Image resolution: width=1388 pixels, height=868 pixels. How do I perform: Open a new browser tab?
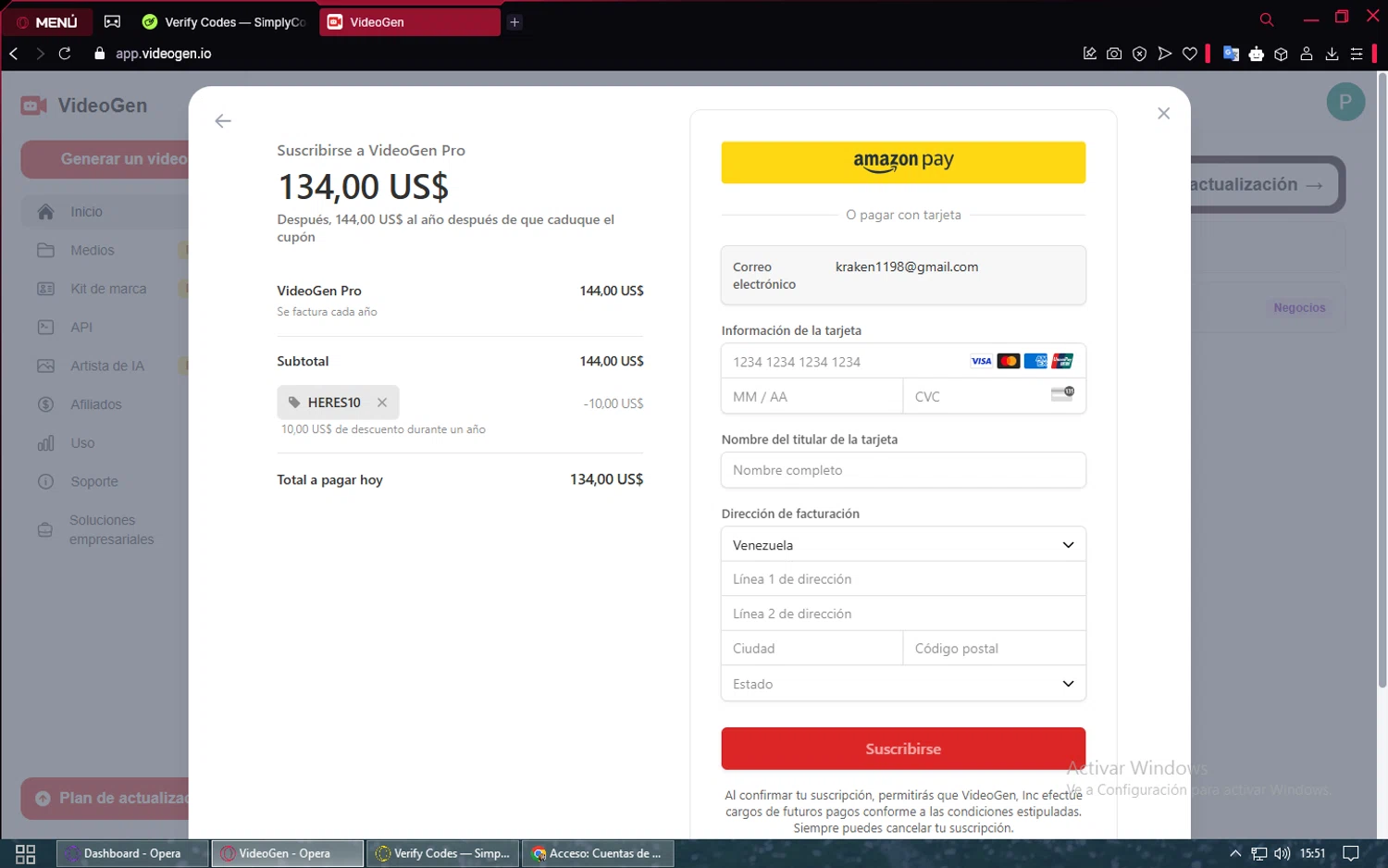pos(514,22)
